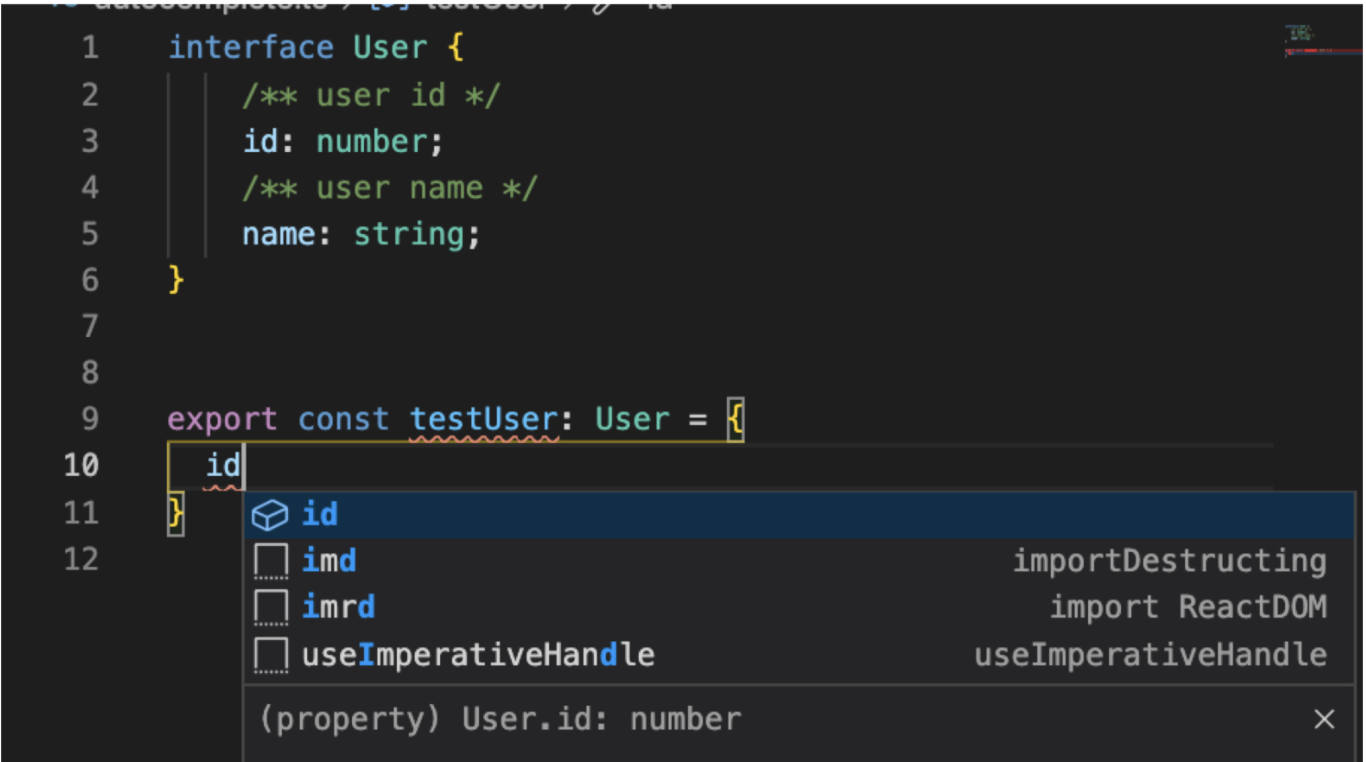Click the 'id' property on line 3
The image size is (1366, 762).
(x=260, y=141)
